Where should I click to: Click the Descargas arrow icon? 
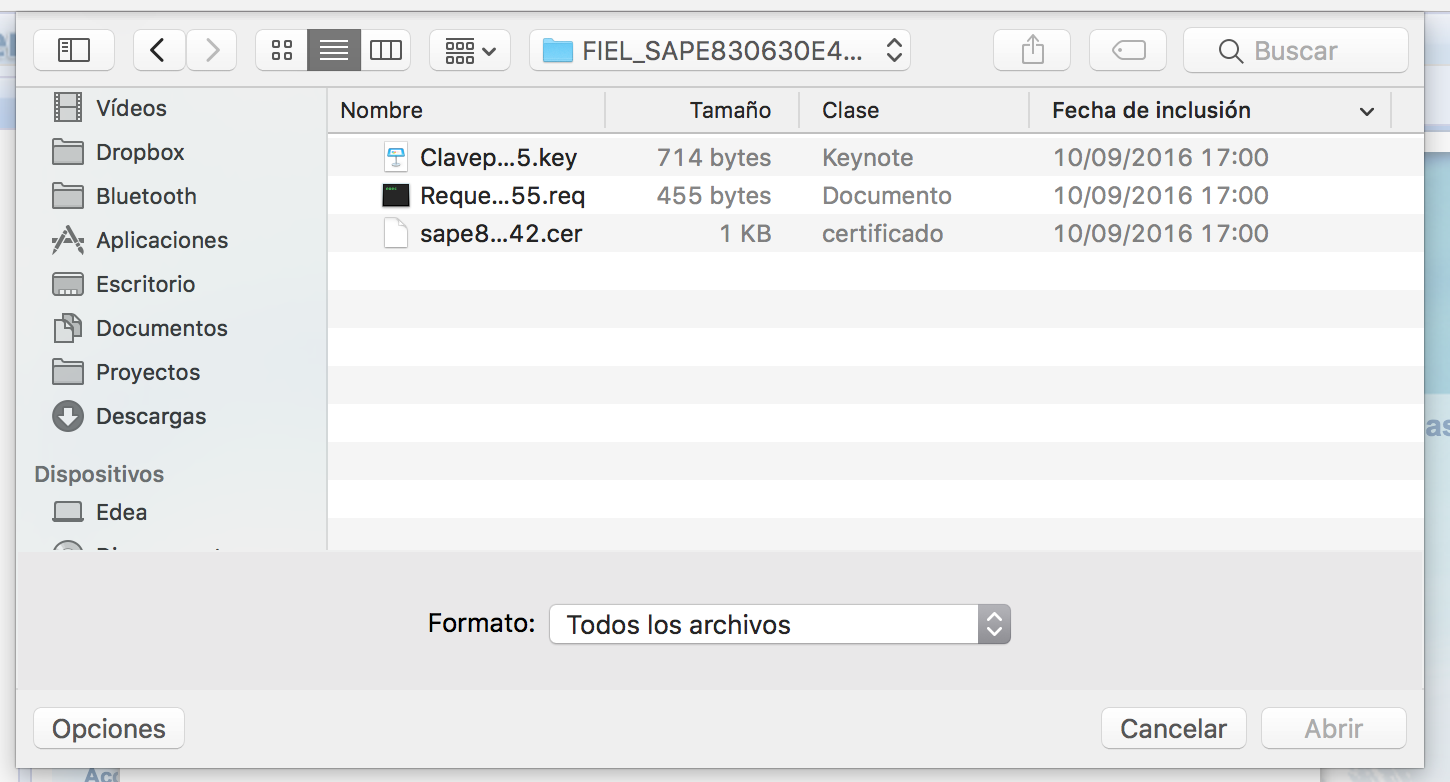(x=68, y=416)
